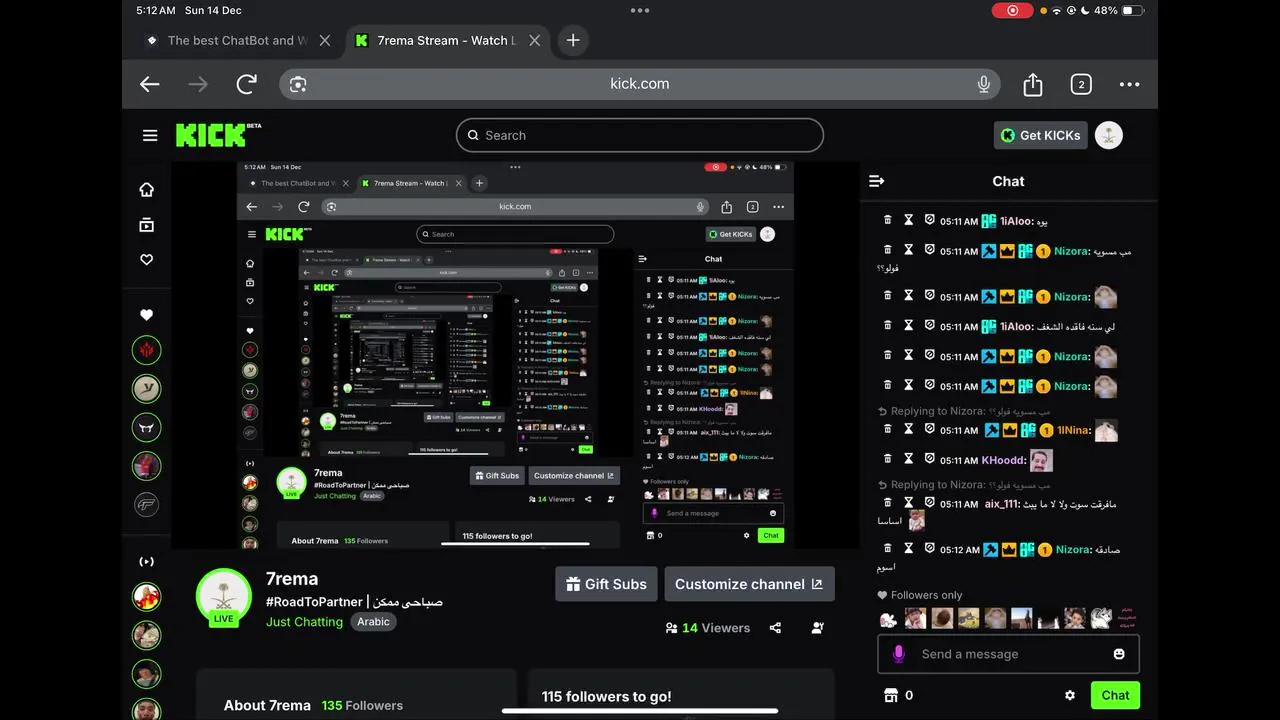The image size is (1280, 720).
Task: Click '115 followers to go!' heading
Action: 607,696
